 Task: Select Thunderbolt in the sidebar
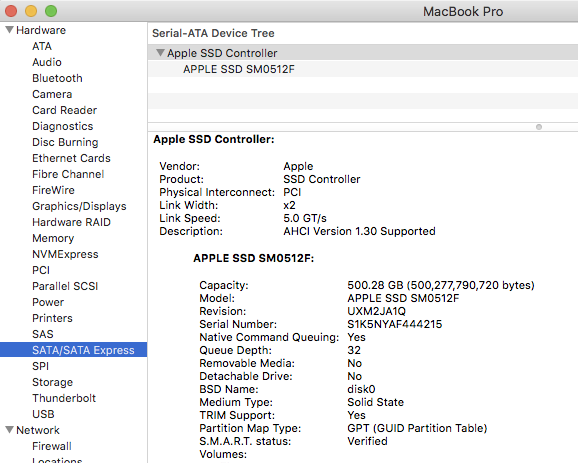click(x=64, y=398)
